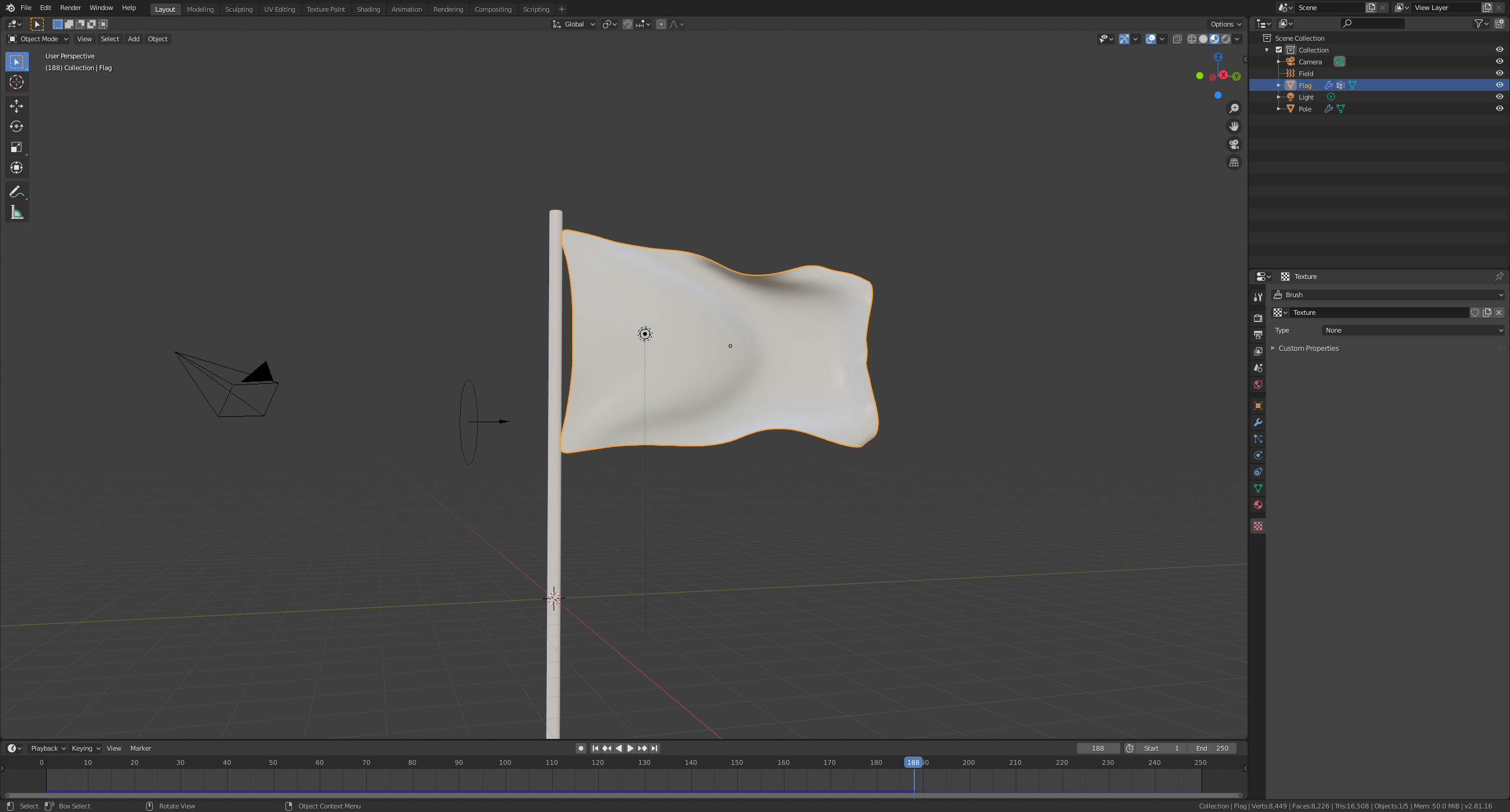Select the Measure tool
This screenshot has width=1510, height=812.
pyautogui.click(x=17, y=212)
